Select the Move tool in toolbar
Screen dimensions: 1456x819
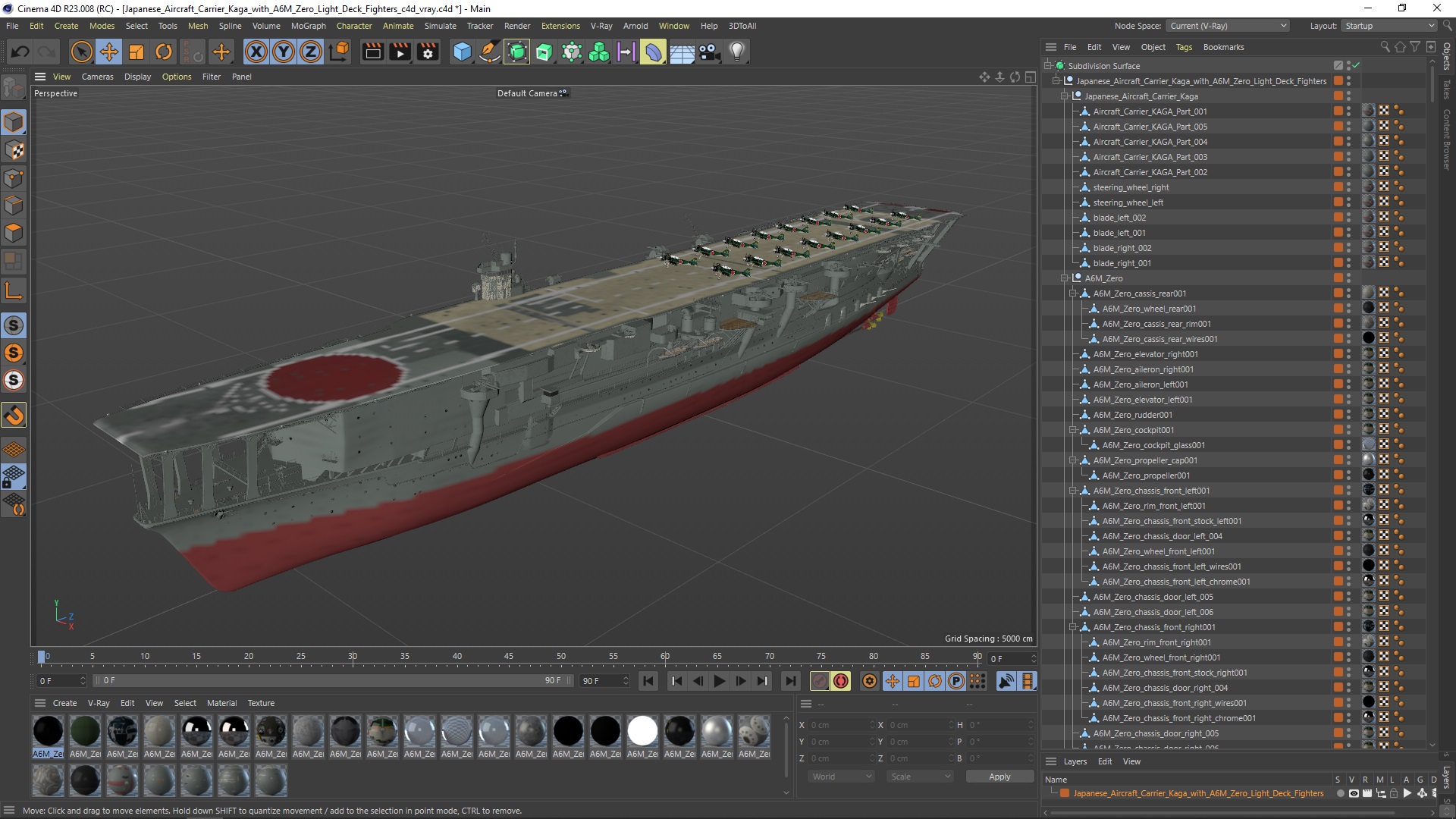[x=109, y=51]
